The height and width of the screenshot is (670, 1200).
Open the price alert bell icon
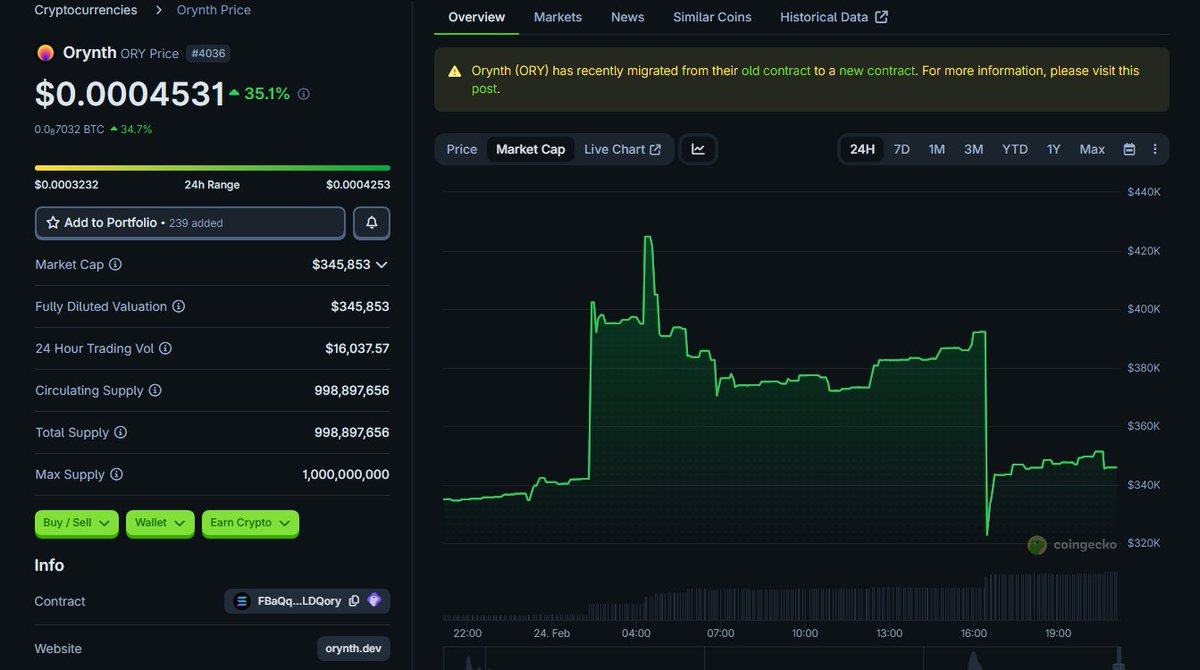pos(371,223)
